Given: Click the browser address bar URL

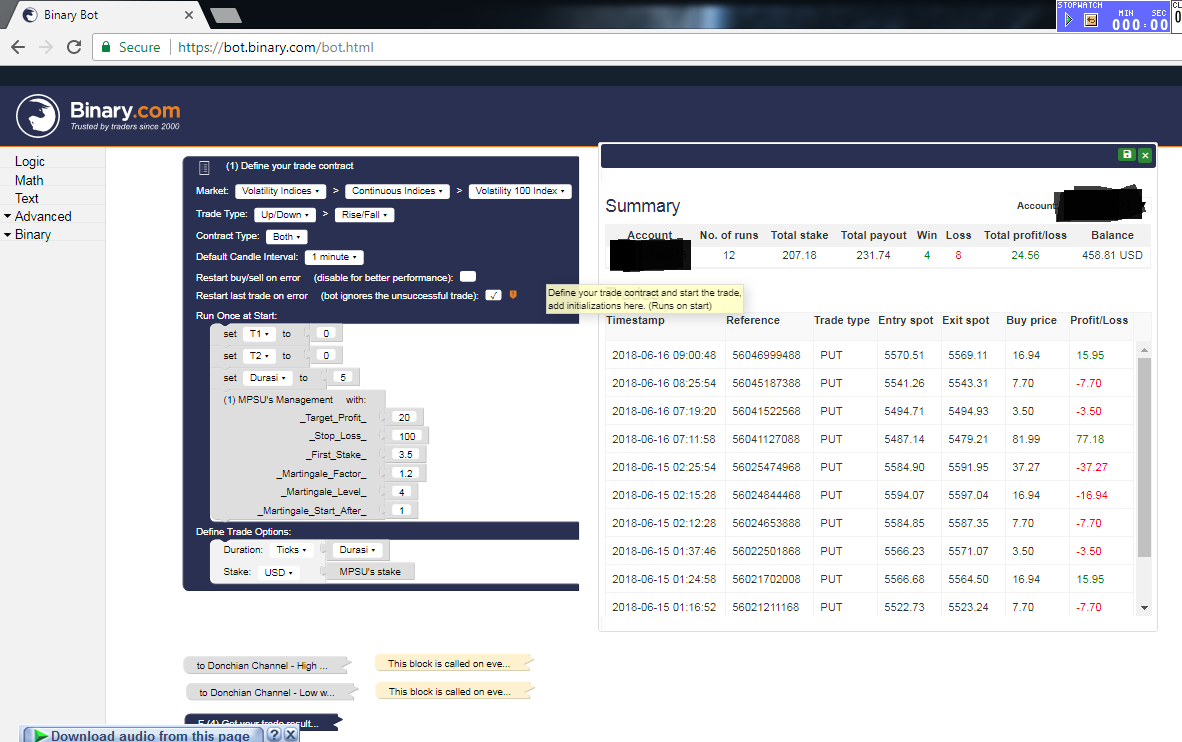Looking at the screenshot, I should [x=276, y=48].
